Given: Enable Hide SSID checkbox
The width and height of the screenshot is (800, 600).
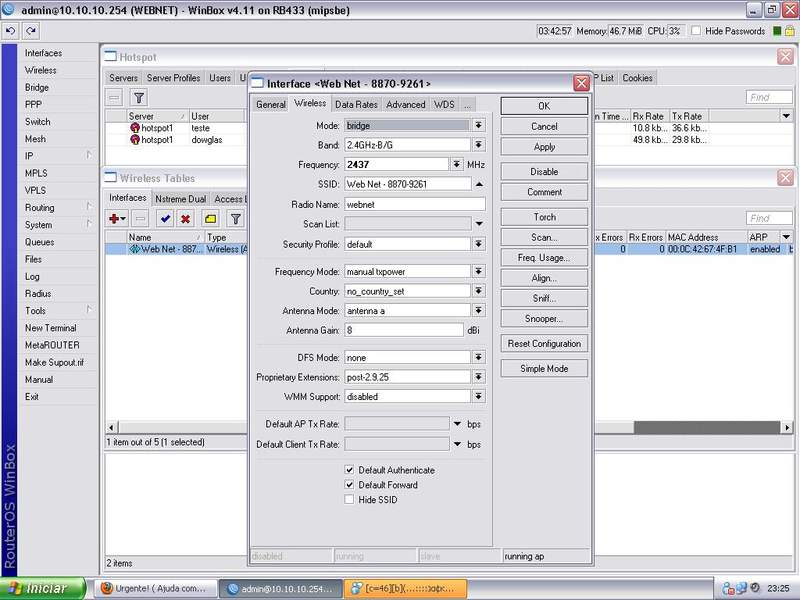Looking at the screenshot, I should tap(349, 499).
